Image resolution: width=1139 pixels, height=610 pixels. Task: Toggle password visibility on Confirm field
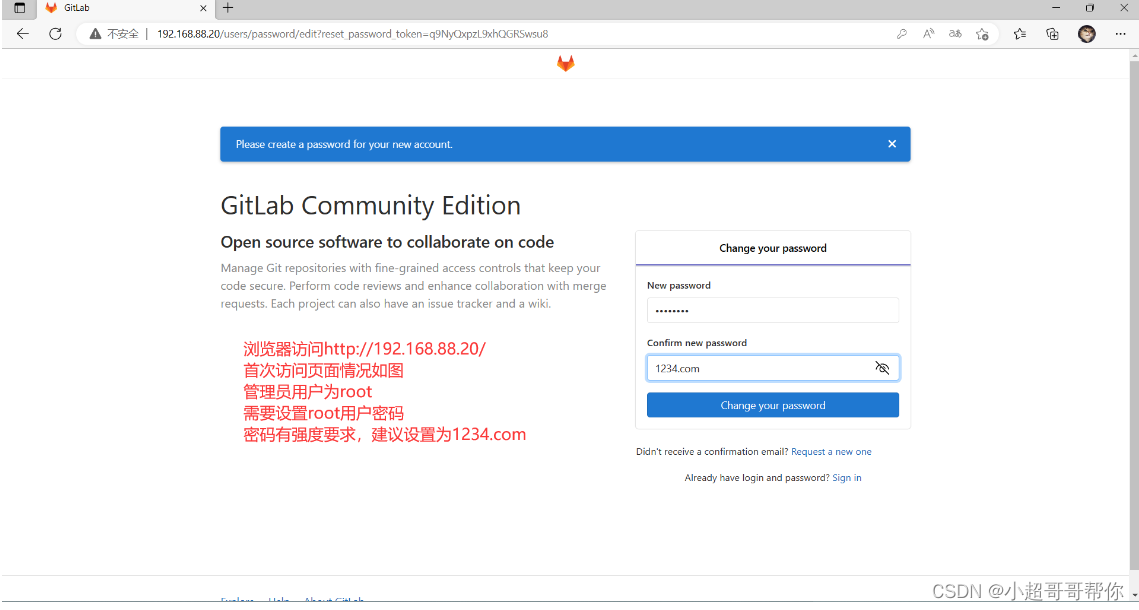(x=882, y=368)
